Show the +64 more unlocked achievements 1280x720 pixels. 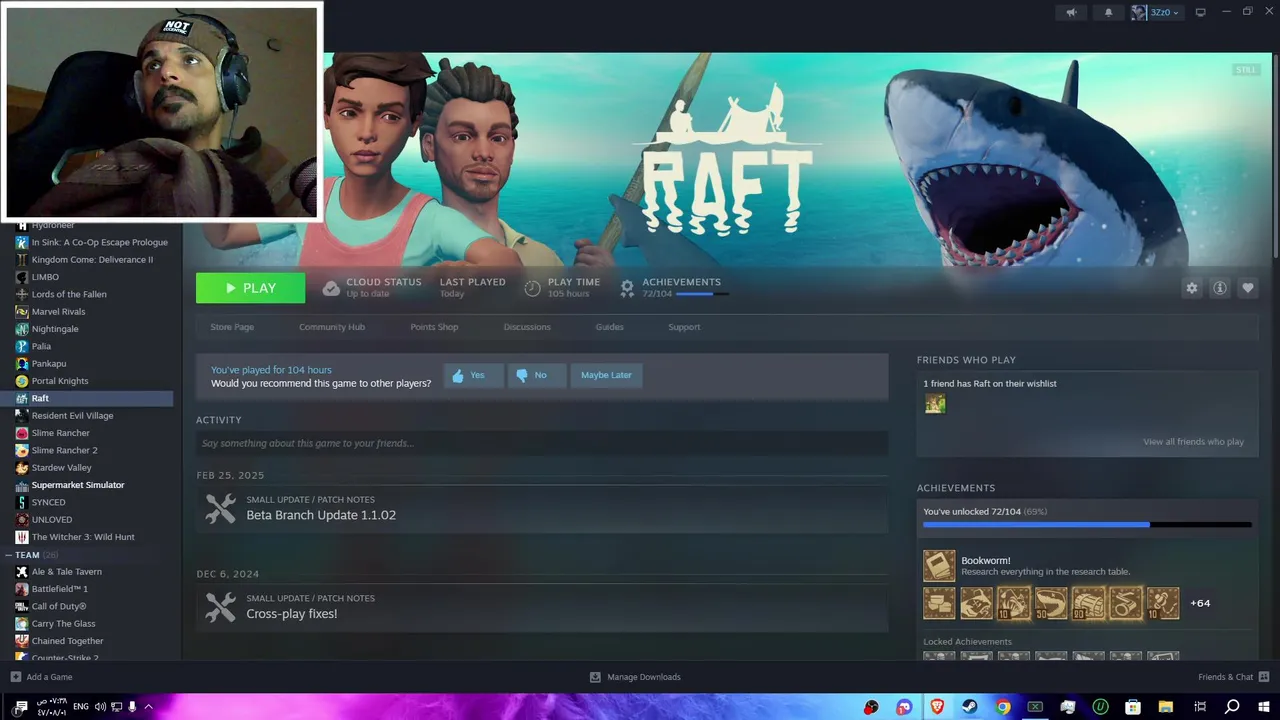(1200, 603)
